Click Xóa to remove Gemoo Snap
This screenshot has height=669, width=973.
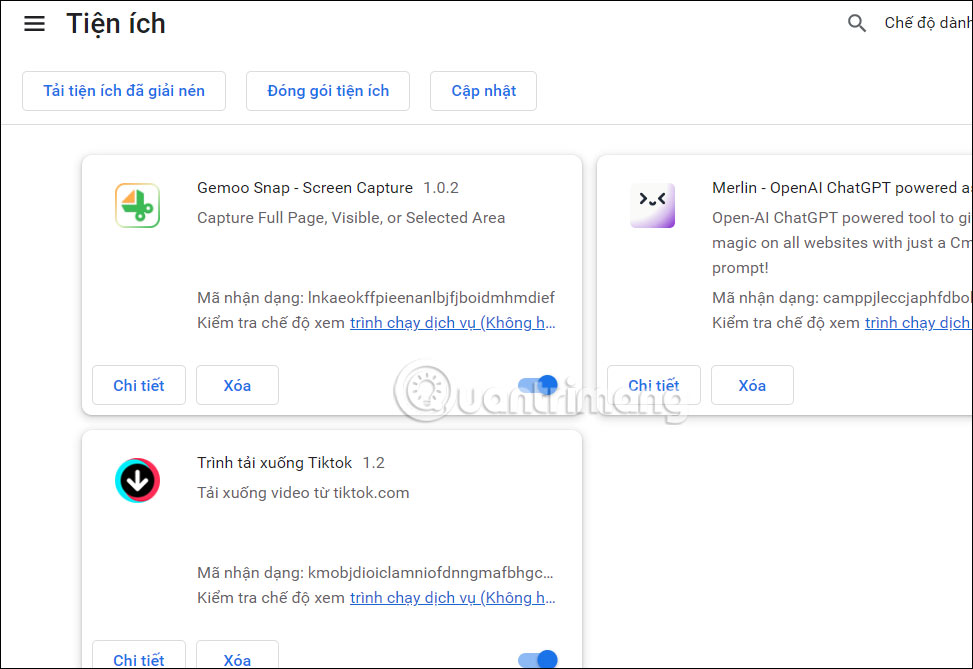pyautogui.click(x=237, y=385)
